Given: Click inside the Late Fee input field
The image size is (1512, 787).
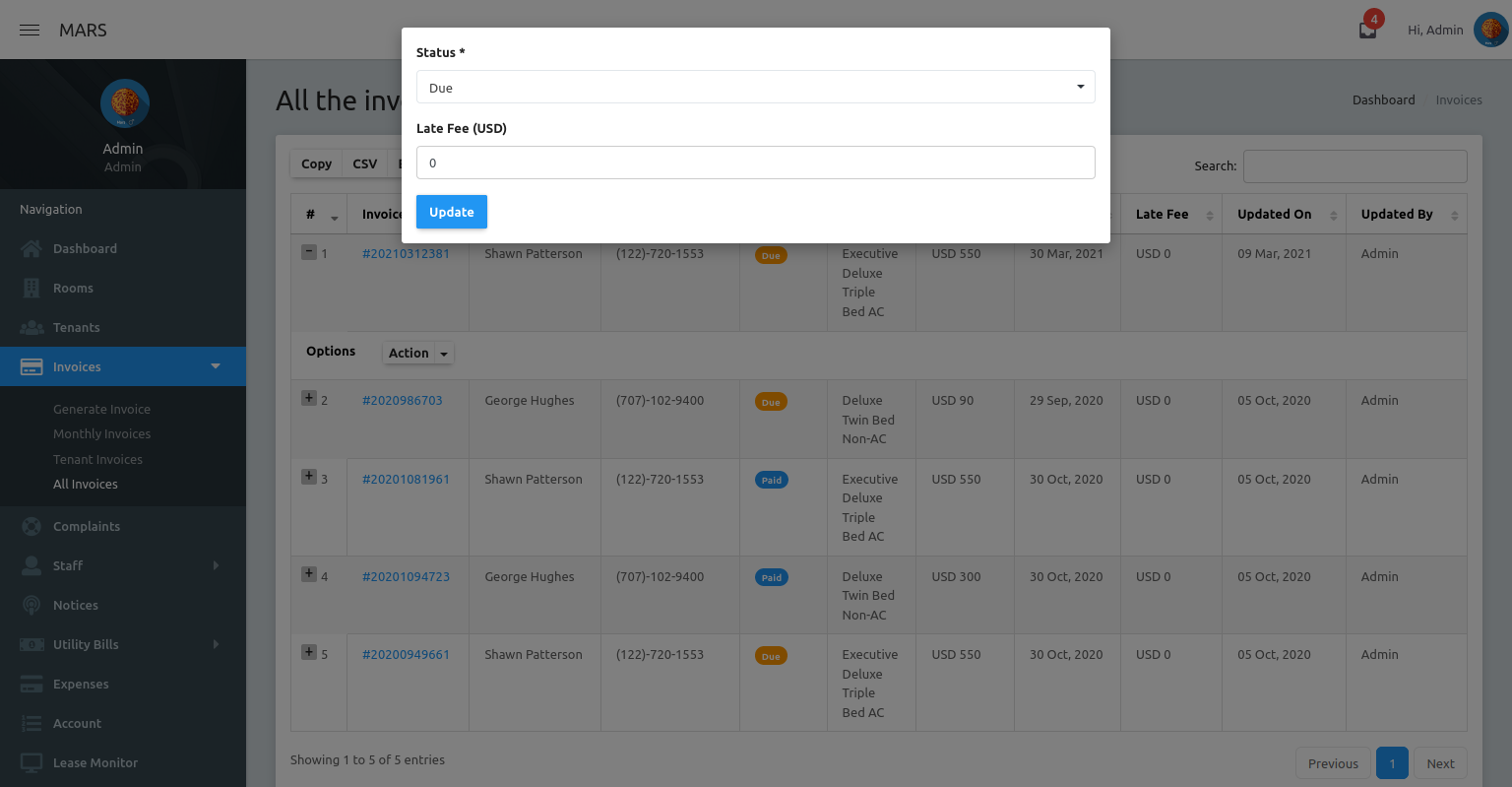Looking at the screenshot, I should pyautogui.click(x=756, y=163).
